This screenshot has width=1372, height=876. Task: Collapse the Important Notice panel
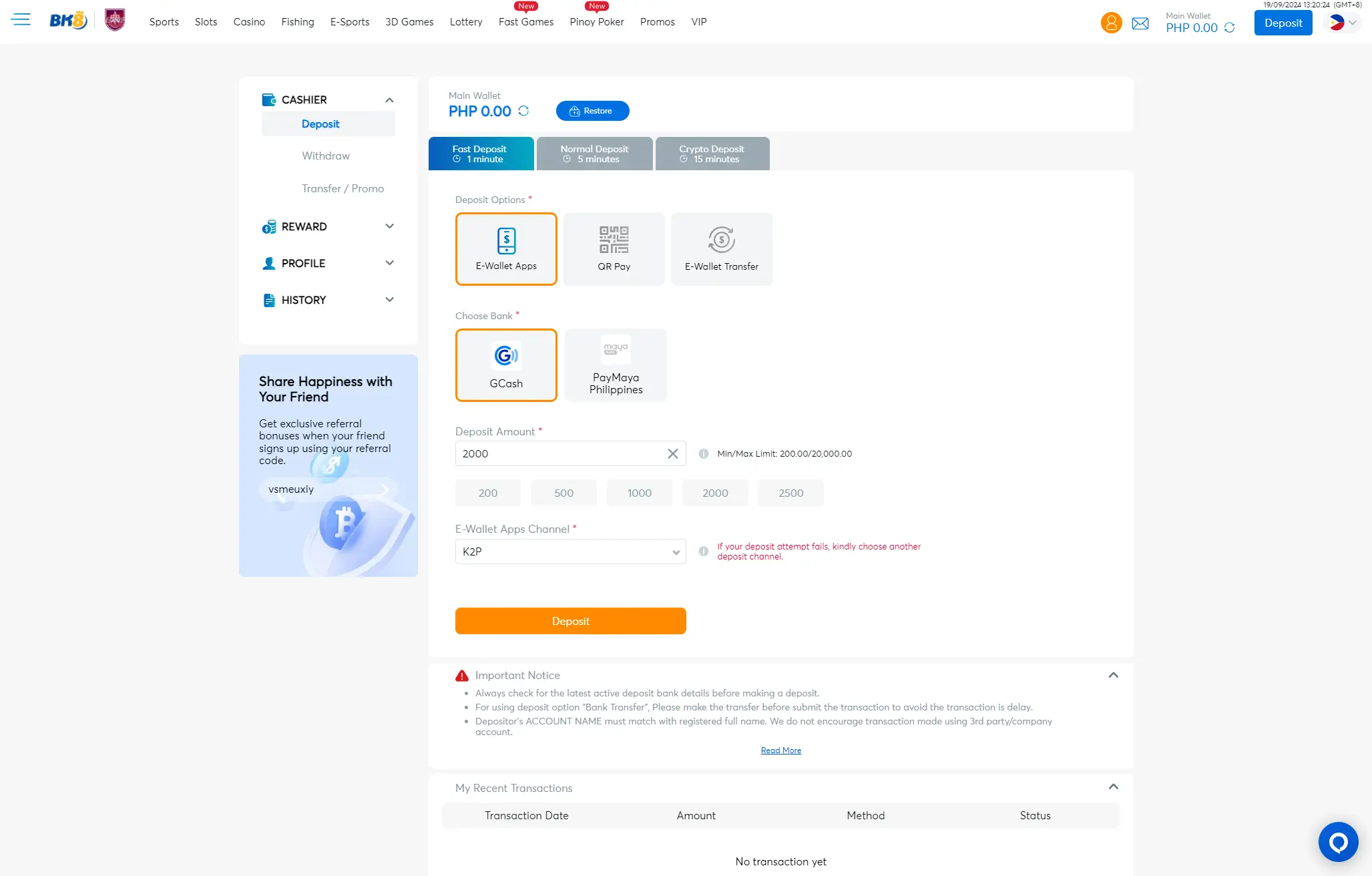coord(1113,675)
